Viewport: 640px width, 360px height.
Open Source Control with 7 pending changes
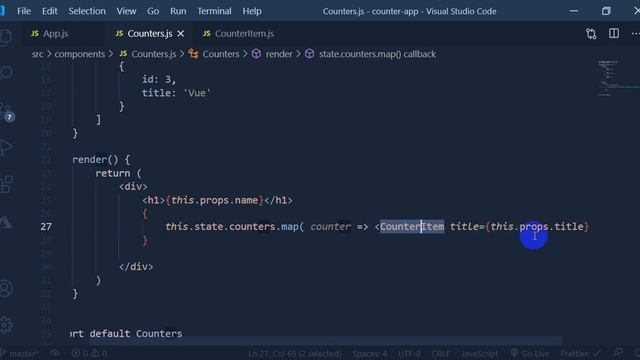(x=7, y=112)
